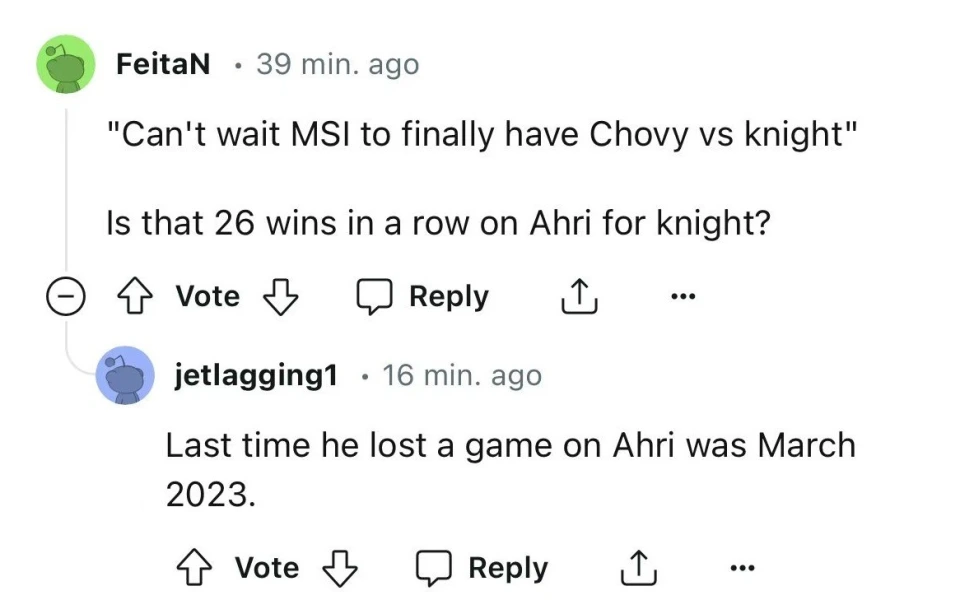
Task: Click the thread line beside FeitaN's comment
Action: [67, 190]
